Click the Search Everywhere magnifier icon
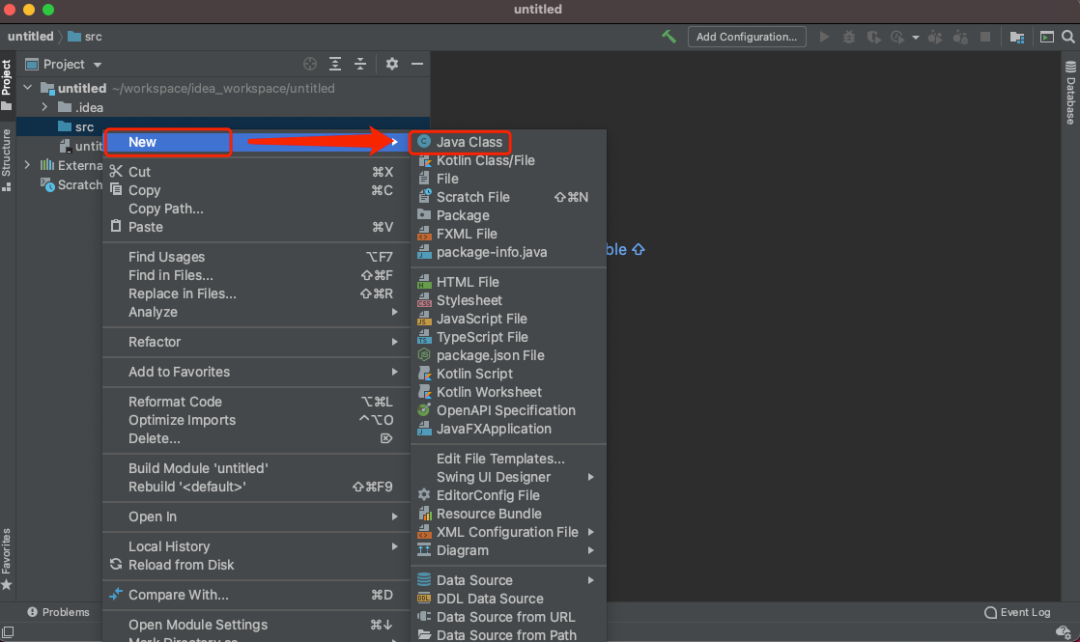 [1068, 37]
